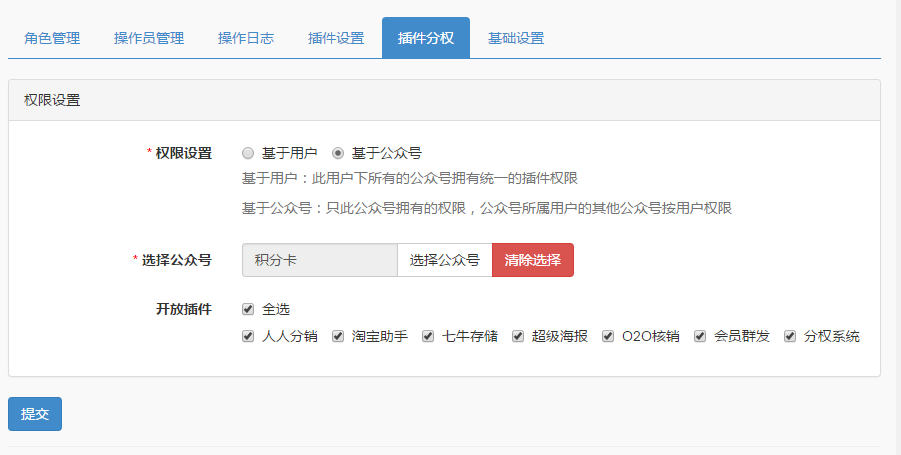Uncheck the 人人分销 plugin checkbox
This screenshot has width=901, height=455.
click(x=248, y=336)
